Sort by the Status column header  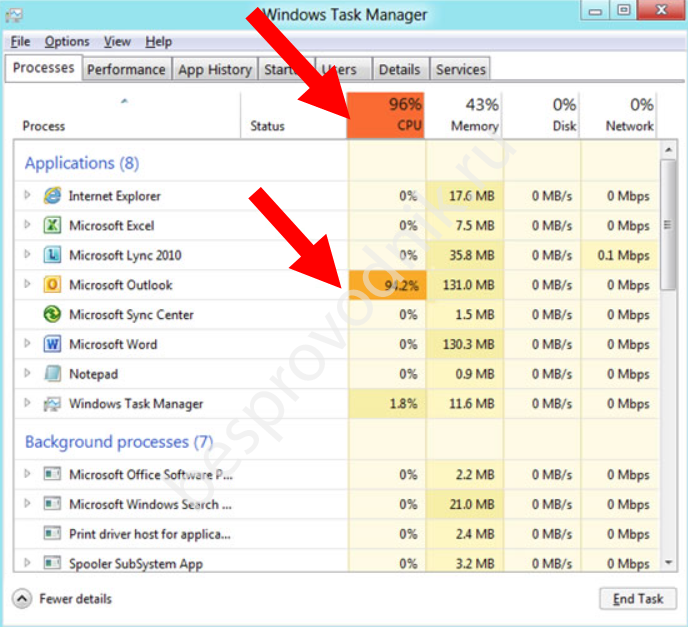tap(293, 115)
